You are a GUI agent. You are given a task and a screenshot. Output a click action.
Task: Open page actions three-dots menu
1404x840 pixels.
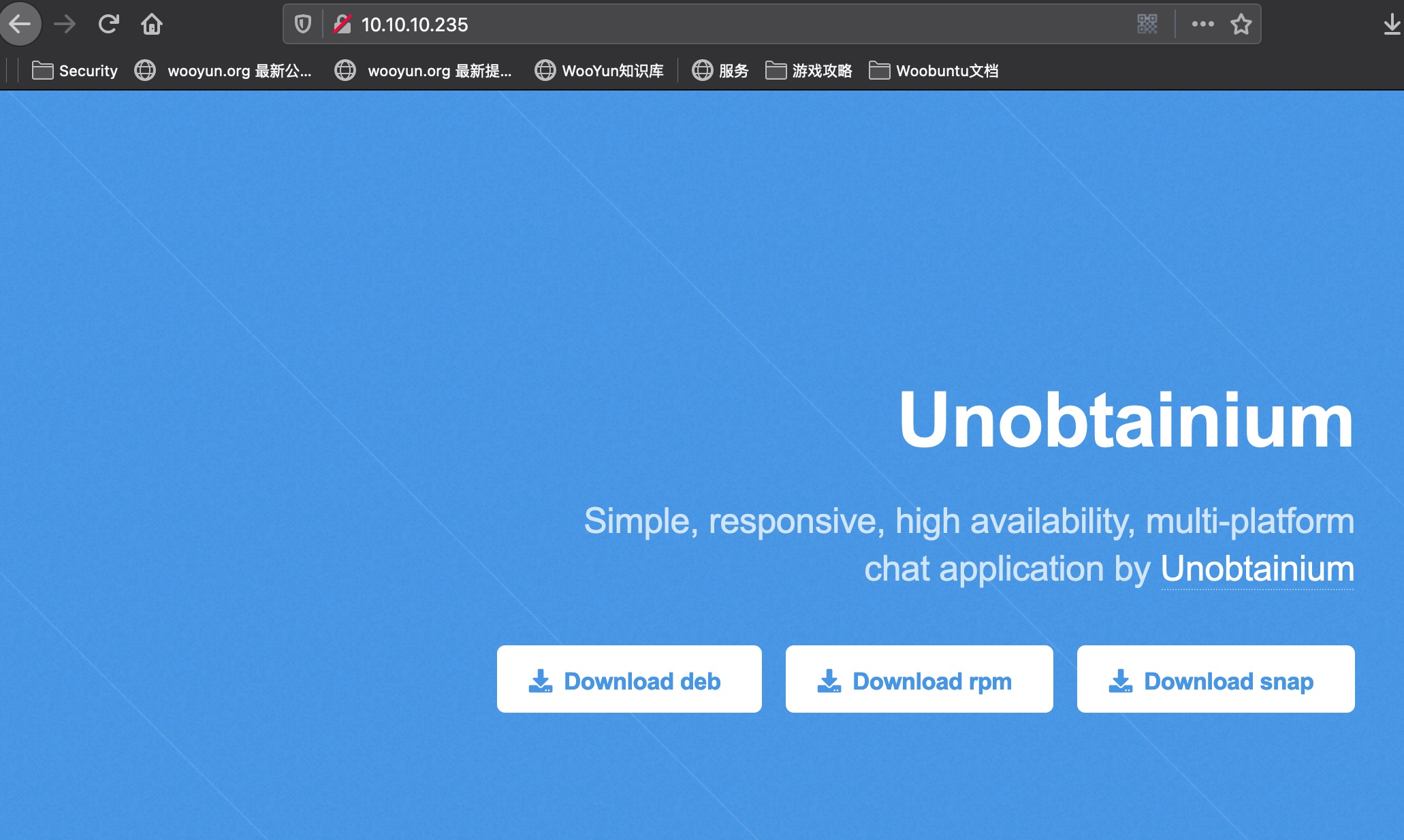tap(1202, 25)
